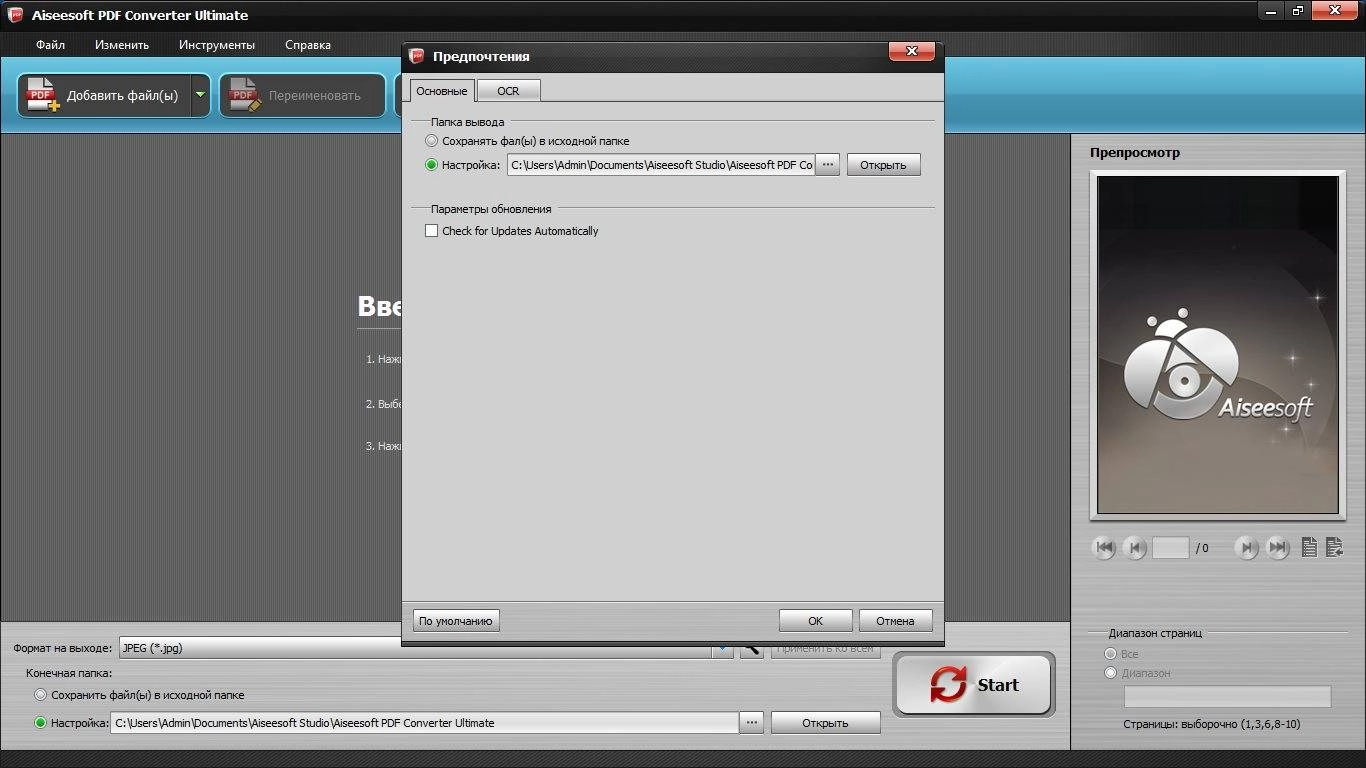Go to previous page in preview
Image resolution: width=1366 pixels, height=768 pixels.
(1134, 547)
